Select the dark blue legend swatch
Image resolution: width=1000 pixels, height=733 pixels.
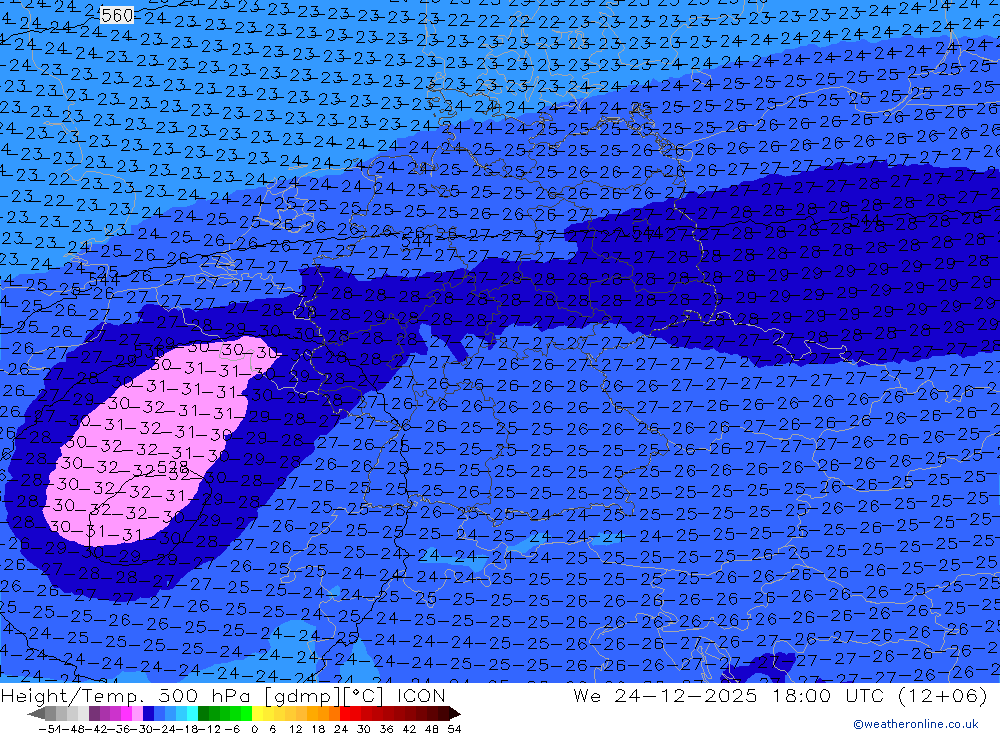point(148,713)
